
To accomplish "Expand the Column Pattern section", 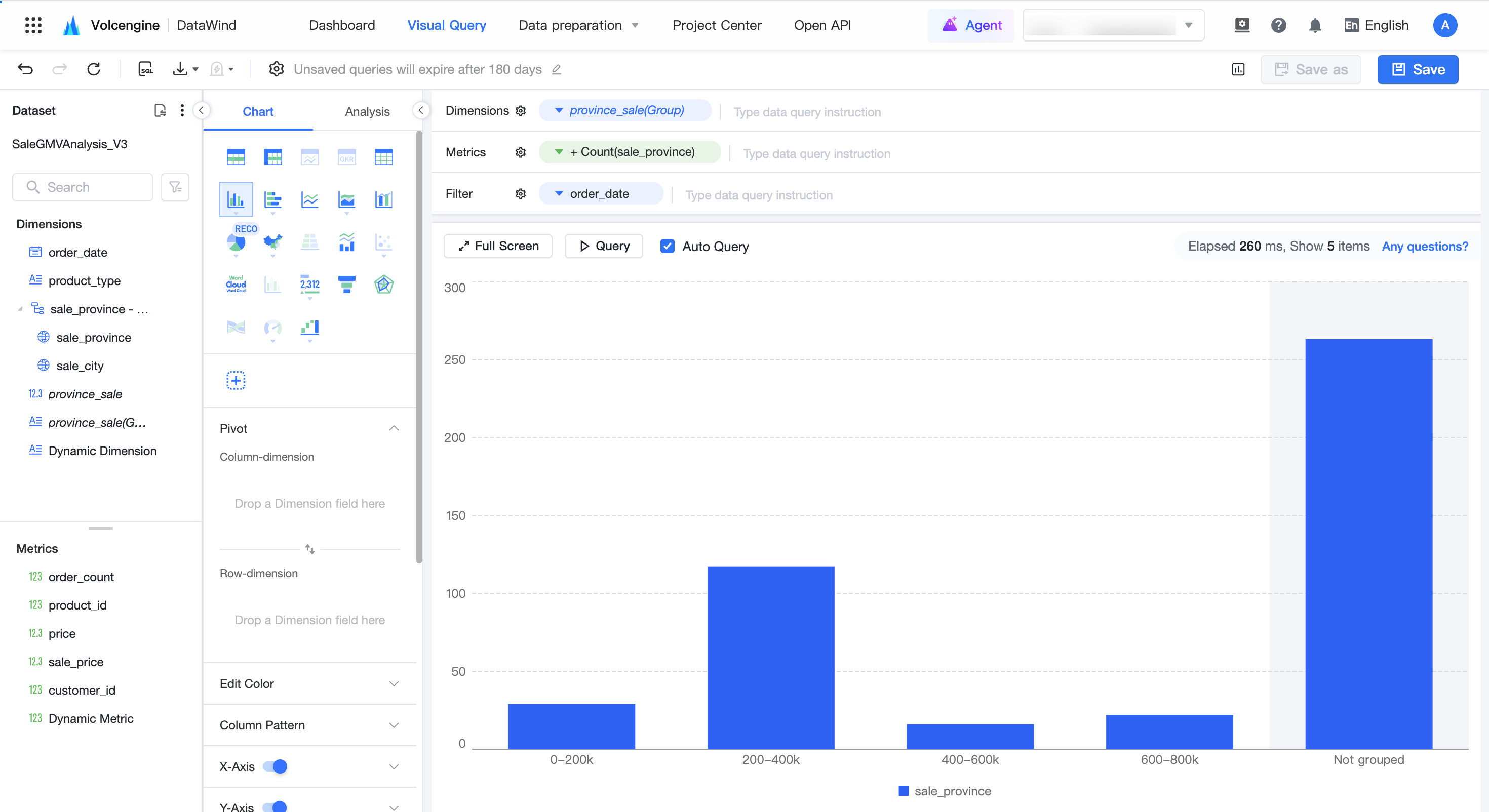I will coord(309,725).
